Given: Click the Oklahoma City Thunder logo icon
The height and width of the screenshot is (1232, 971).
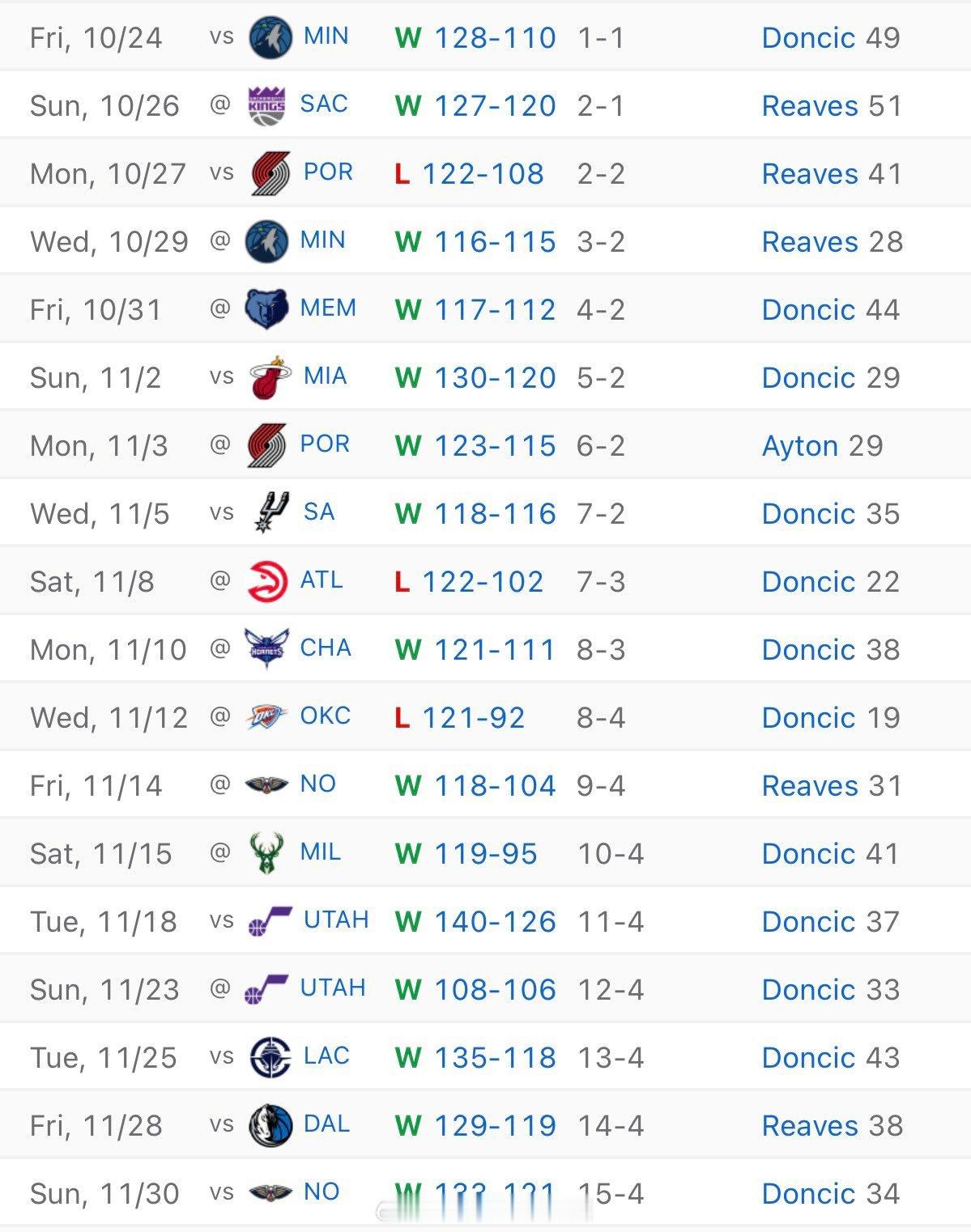Looking at the screenshot, I should click(x=266, y=717).
